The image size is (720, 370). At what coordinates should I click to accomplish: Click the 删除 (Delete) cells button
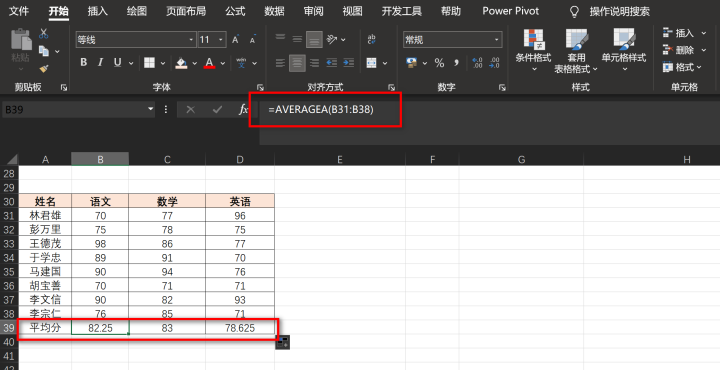tap(679, 50)
